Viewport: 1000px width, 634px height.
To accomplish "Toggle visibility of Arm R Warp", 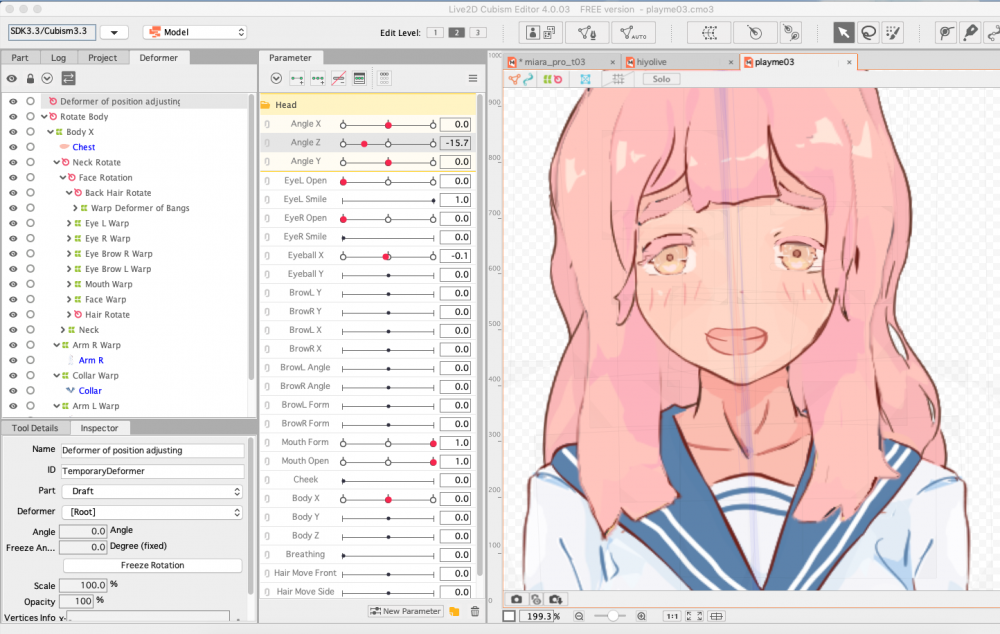I will point(13,345).
